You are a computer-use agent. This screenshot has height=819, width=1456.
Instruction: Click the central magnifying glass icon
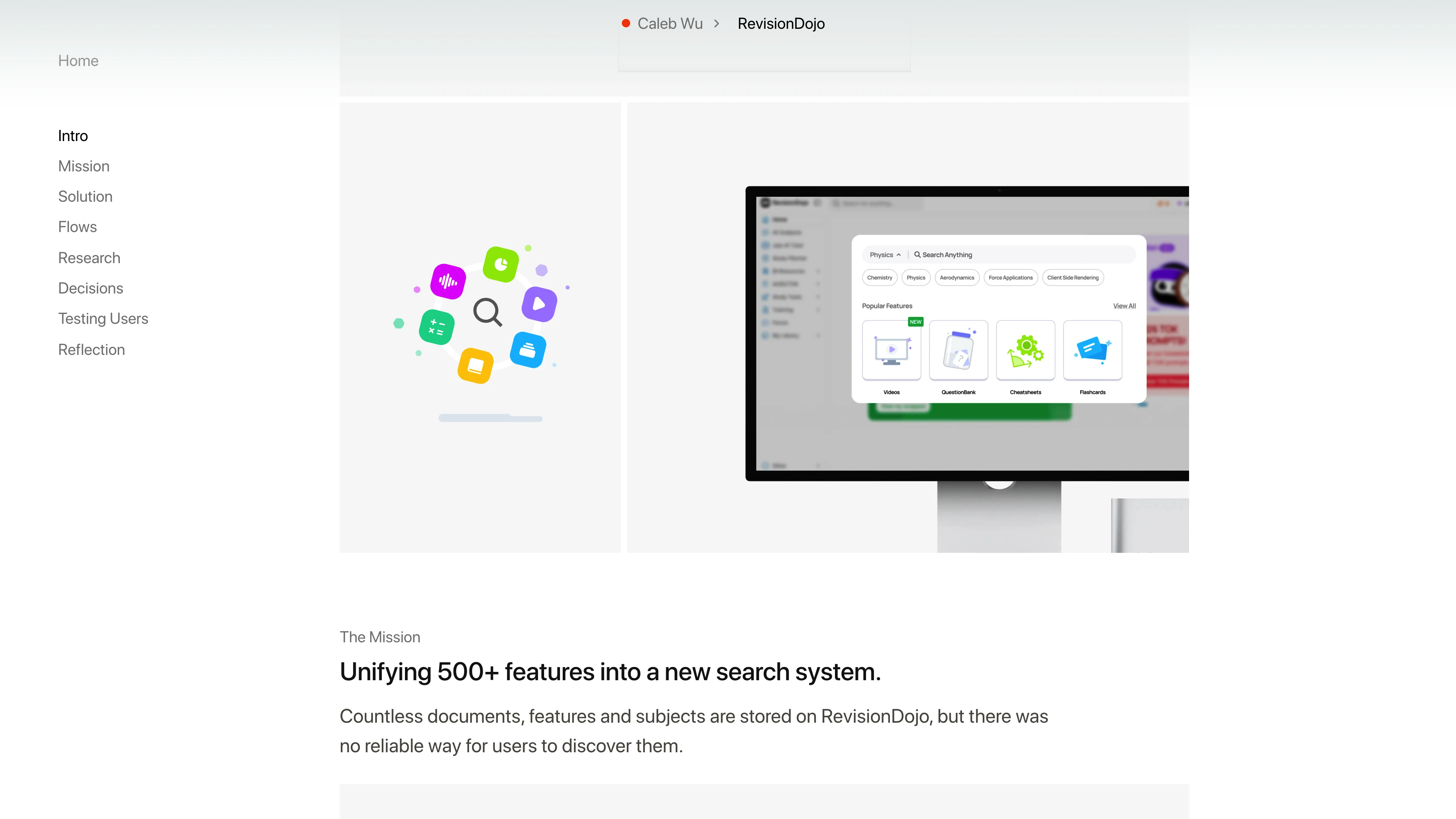tap(487, 311)
